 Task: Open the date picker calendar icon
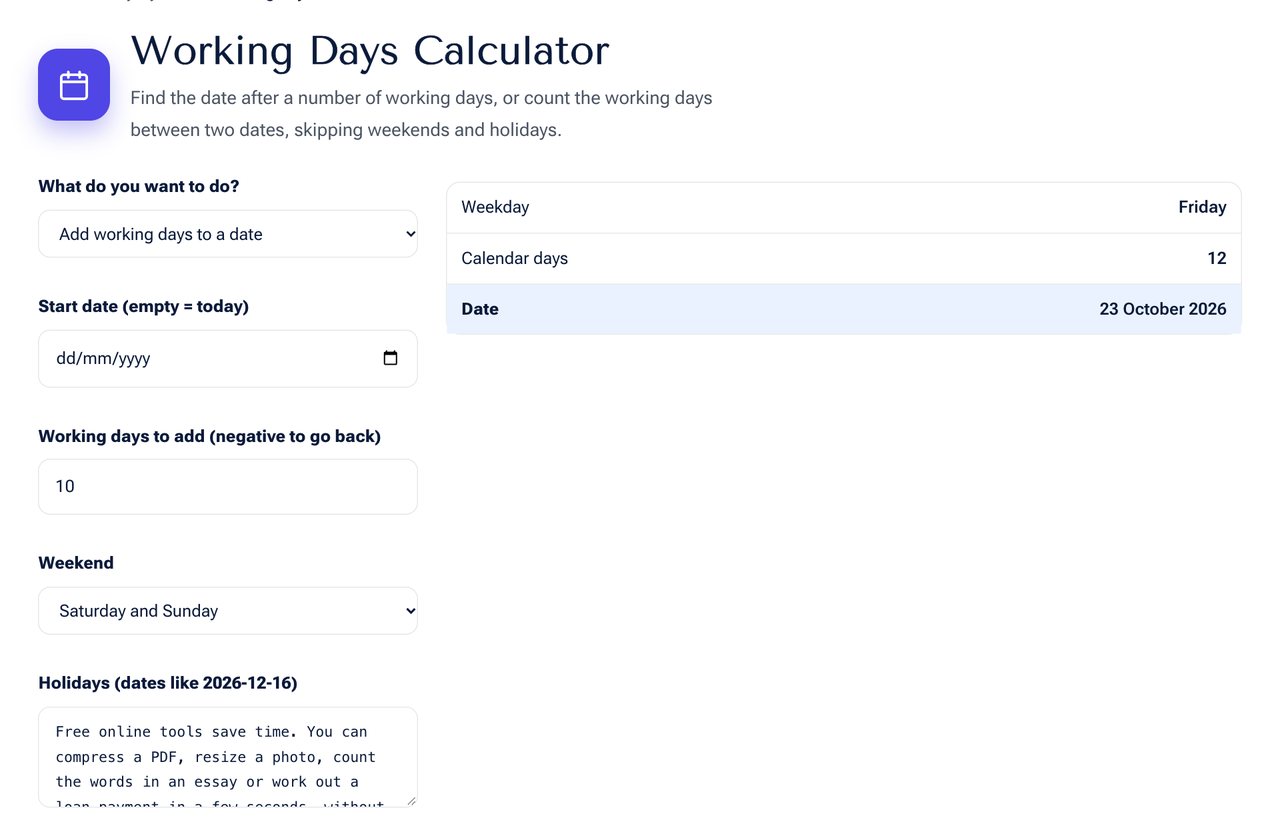(390, 358)
